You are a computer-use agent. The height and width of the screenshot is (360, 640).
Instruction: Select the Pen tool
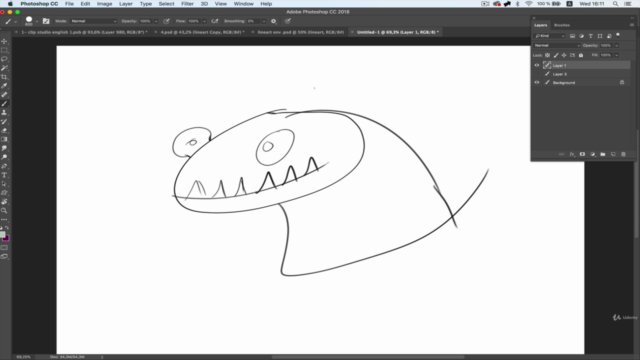[4, 166]
